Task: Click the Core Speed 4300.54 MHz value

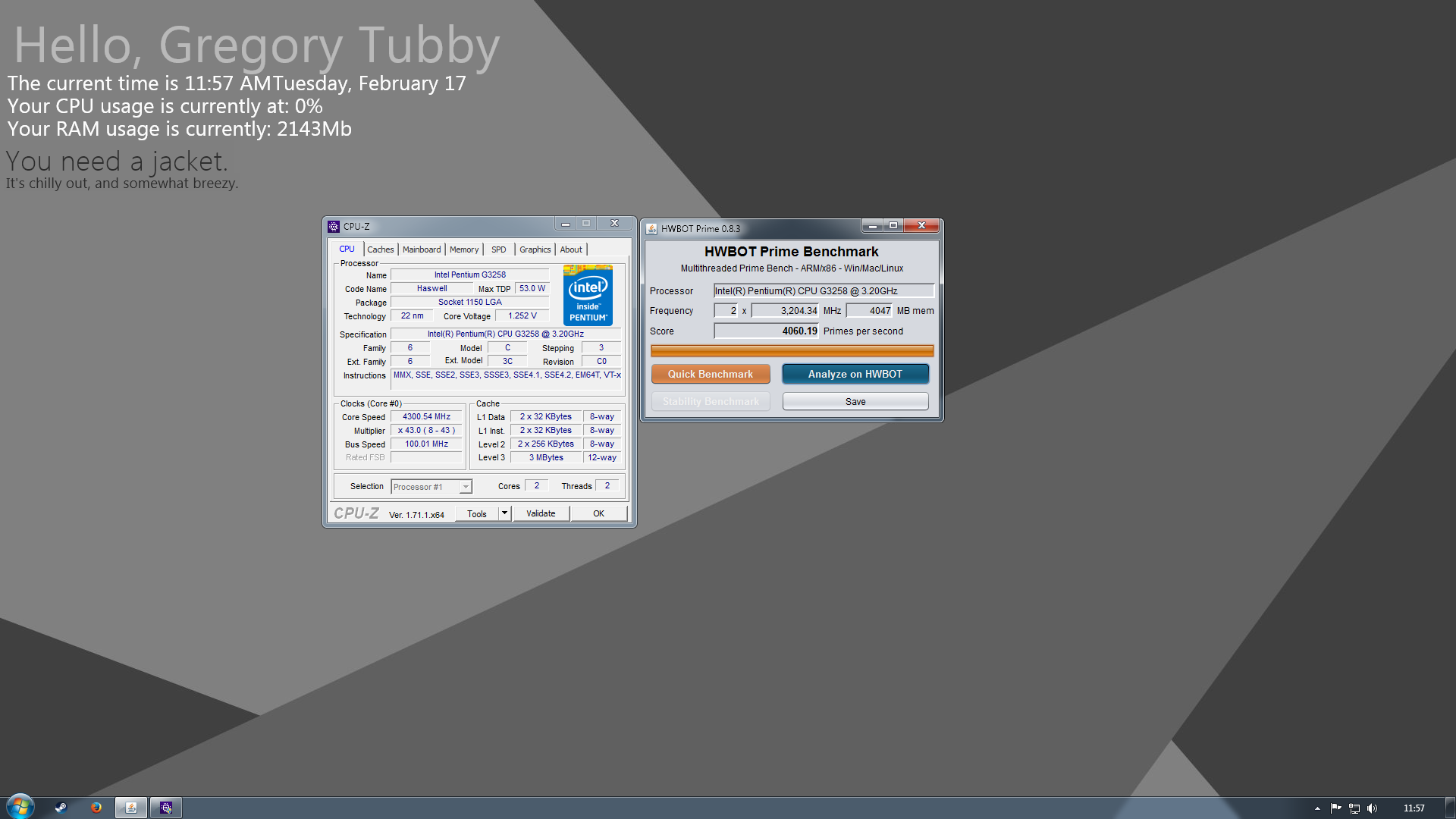Action: pos(426,417)
